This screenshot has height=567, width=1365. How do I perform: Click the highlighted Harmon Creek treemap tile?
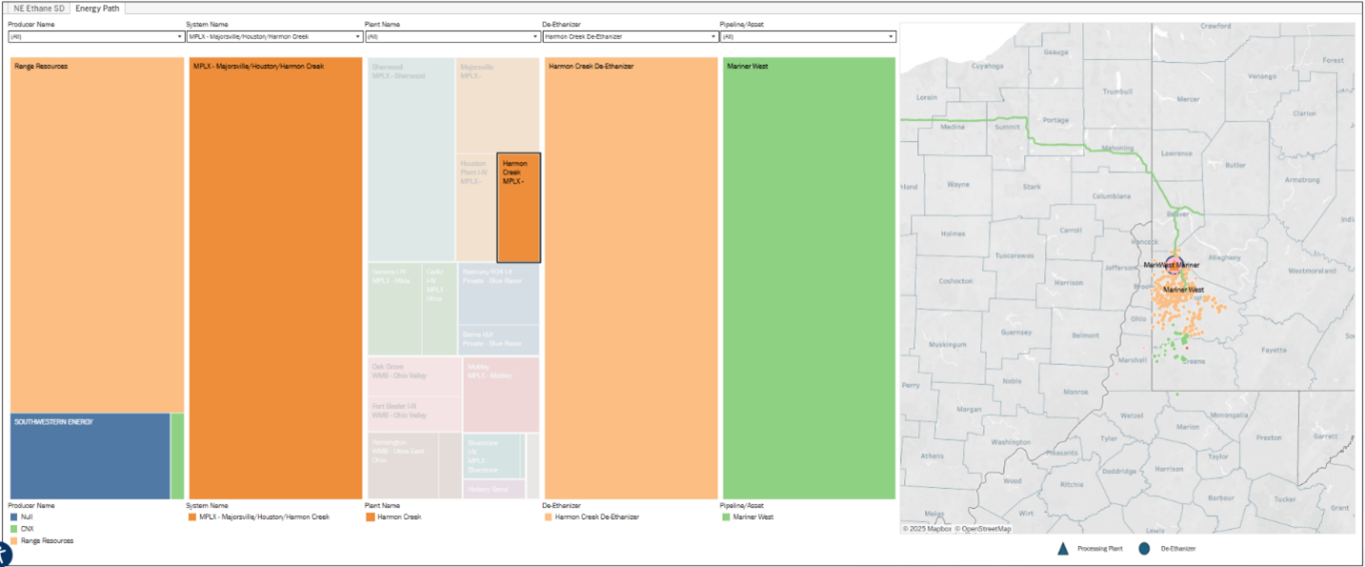[x=518, y=207]
